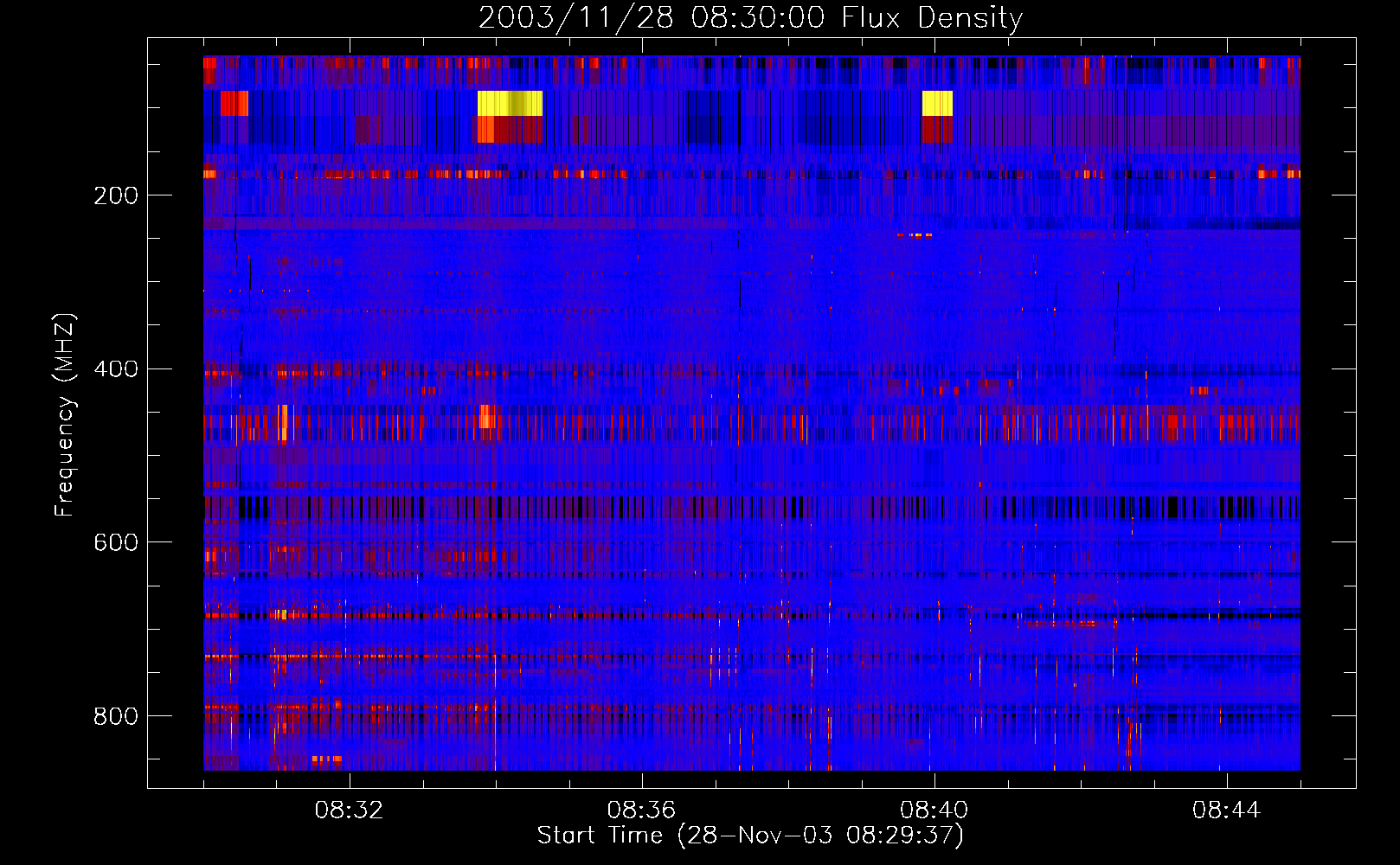Click the 08:32 time tick label
The height and width of the screenshot is (865, 1400).
(x=349, y=811)
